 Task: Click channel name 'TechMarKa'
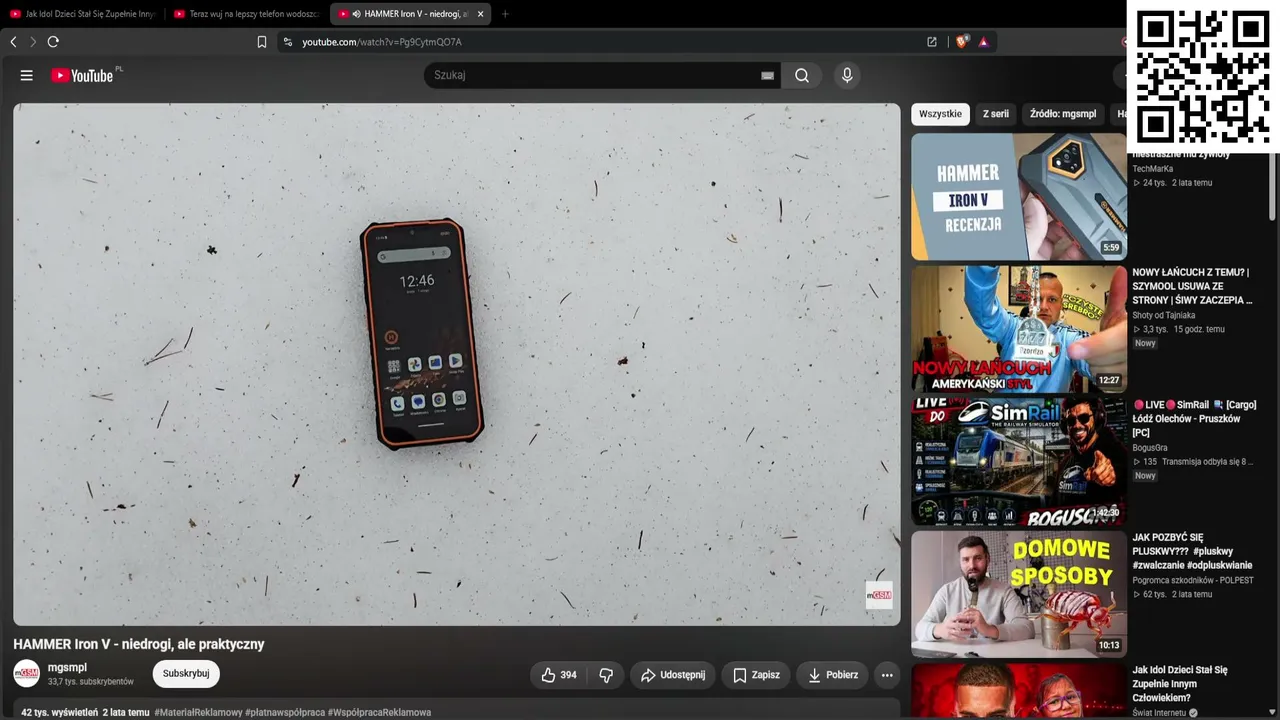(1153, 169)
